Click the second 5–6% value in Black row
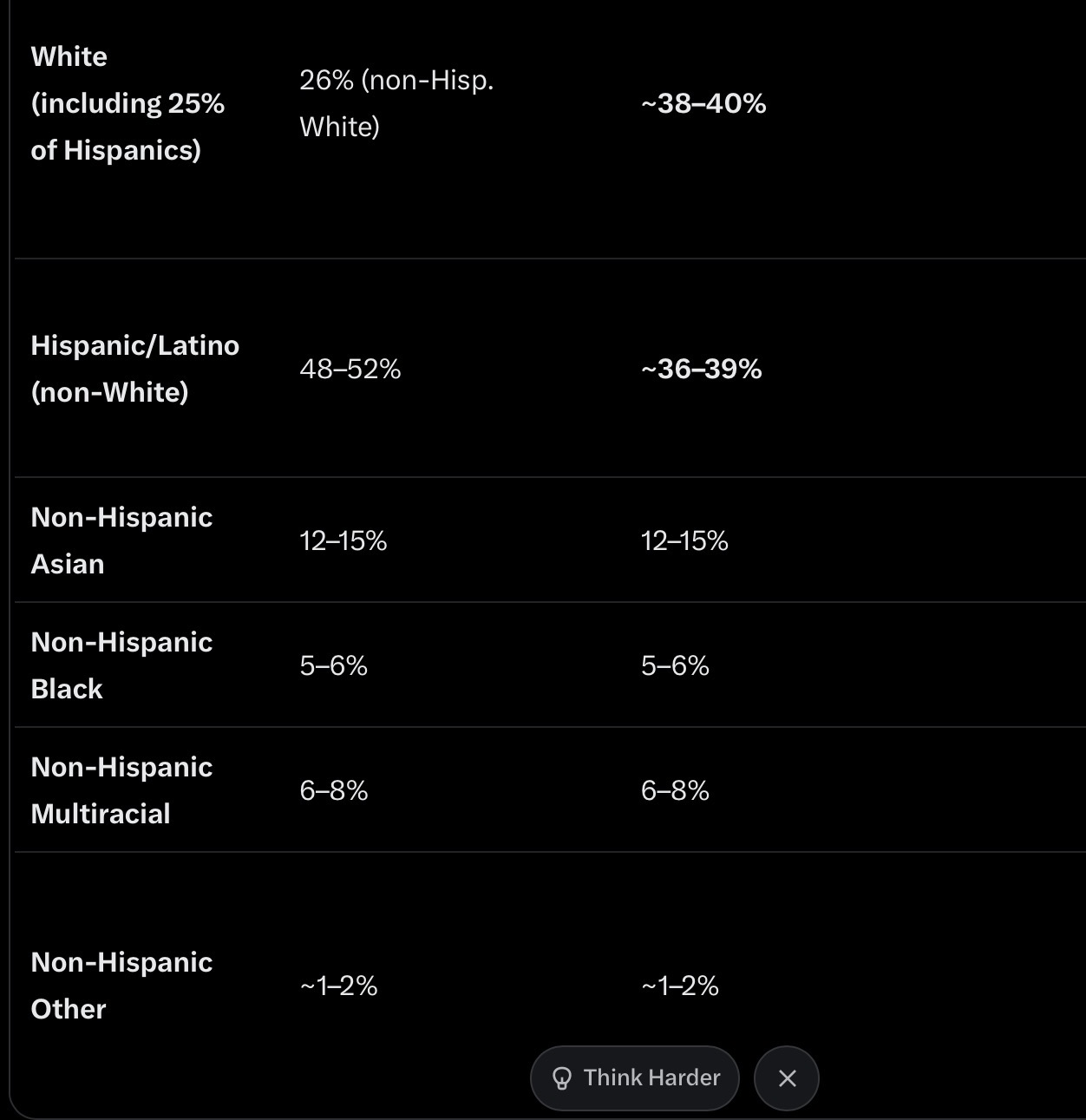The width and height of the screenshot is (1086, 1120). tap(675, 666)
